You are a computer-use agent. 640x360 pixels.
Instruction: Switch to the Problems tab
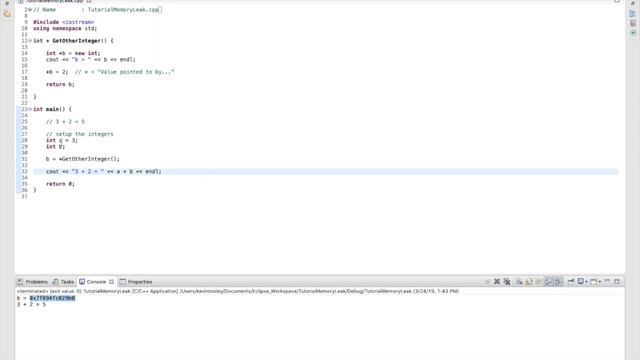coord(33,282)
